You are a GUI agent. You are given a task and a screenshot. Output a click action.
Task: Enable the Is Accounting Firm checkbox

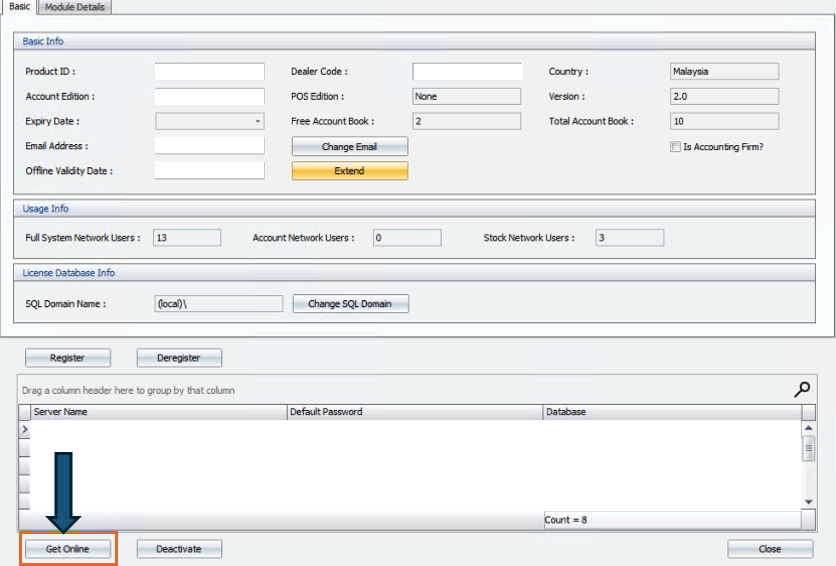(675, 147)
